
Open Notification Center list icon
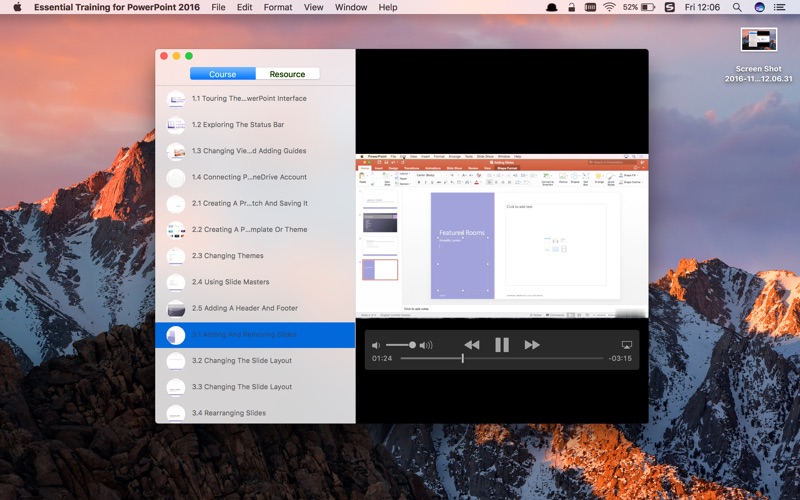click(780, 7)
